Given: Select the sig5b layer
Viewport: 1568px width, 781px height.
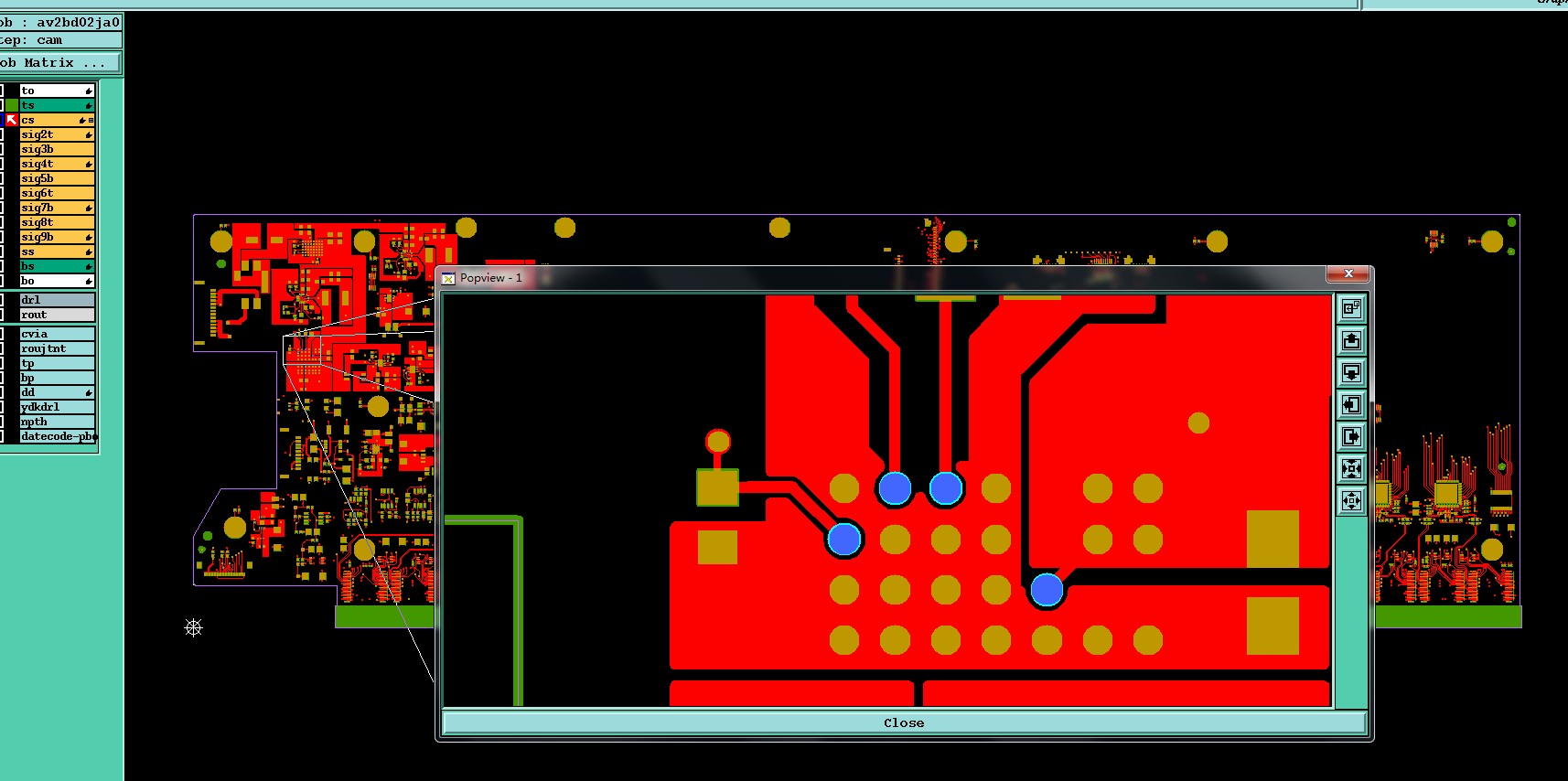Looking at the screenshot, I should (57, 178).
